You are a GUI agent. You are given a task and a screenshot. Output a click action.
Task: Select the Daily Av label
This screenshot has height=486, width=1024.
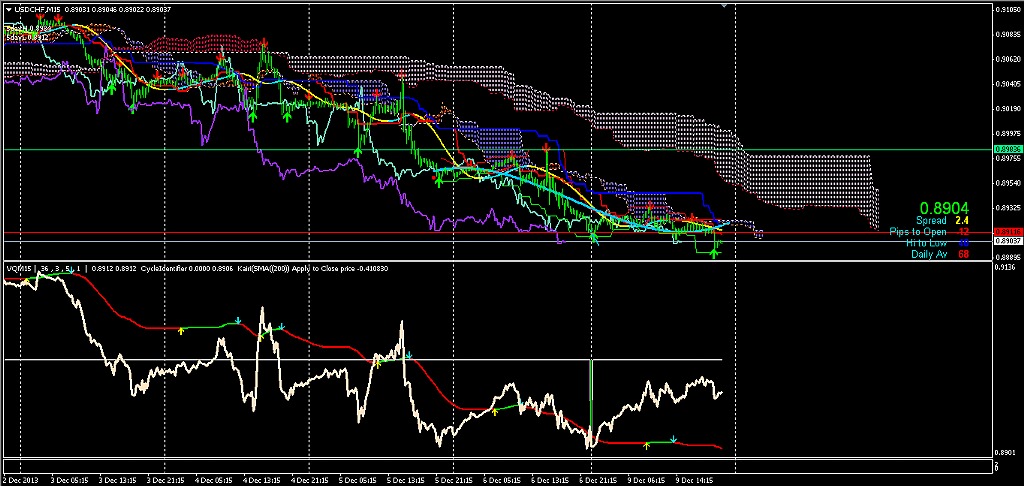pos(929,254)
